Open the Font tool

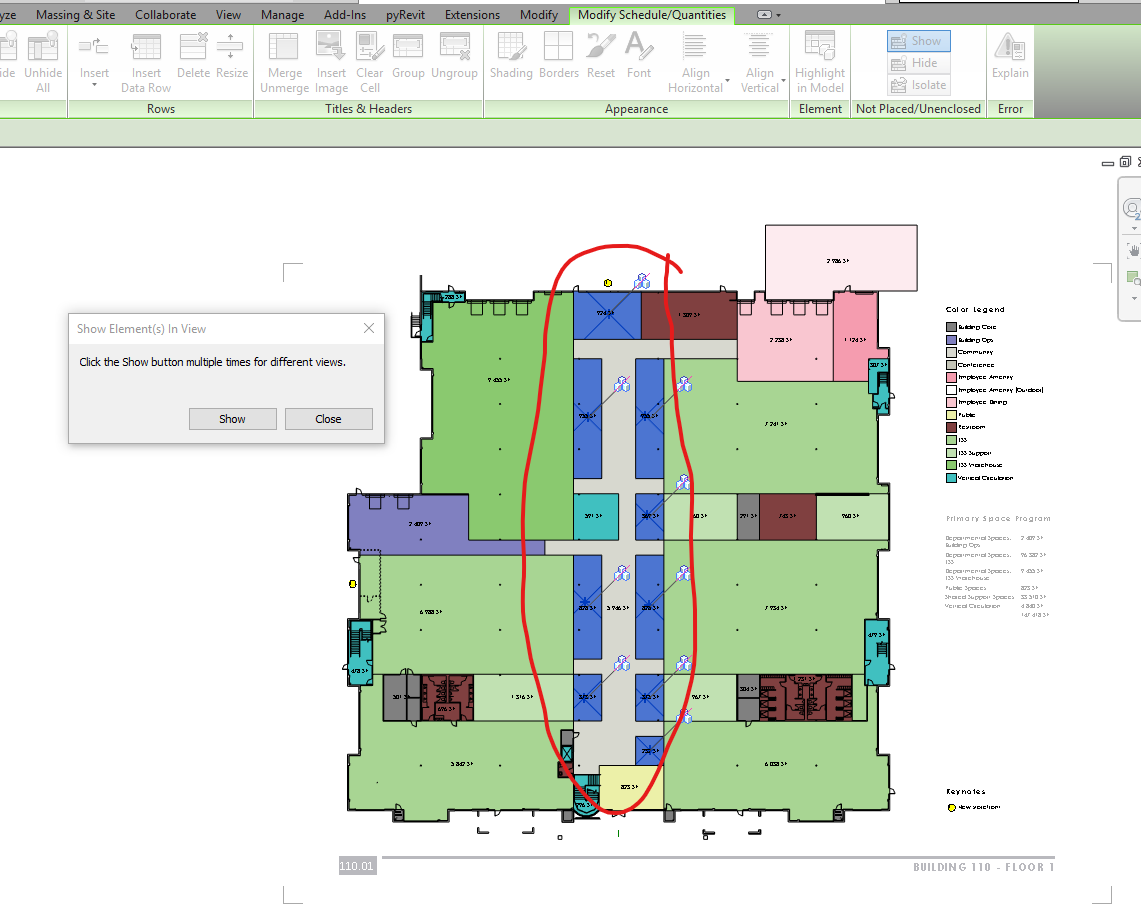point(639,47)
